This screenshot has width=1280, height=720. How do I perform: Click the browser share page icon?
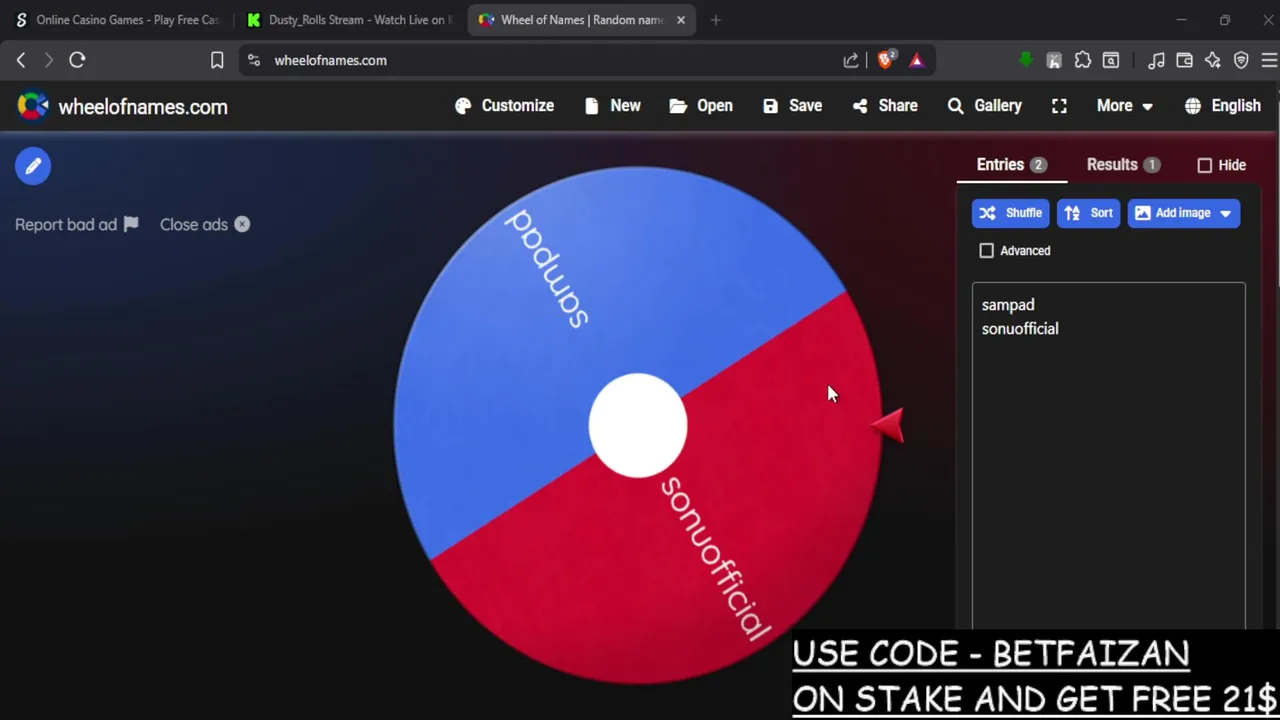pyautogui.click(x=851, y=60)
